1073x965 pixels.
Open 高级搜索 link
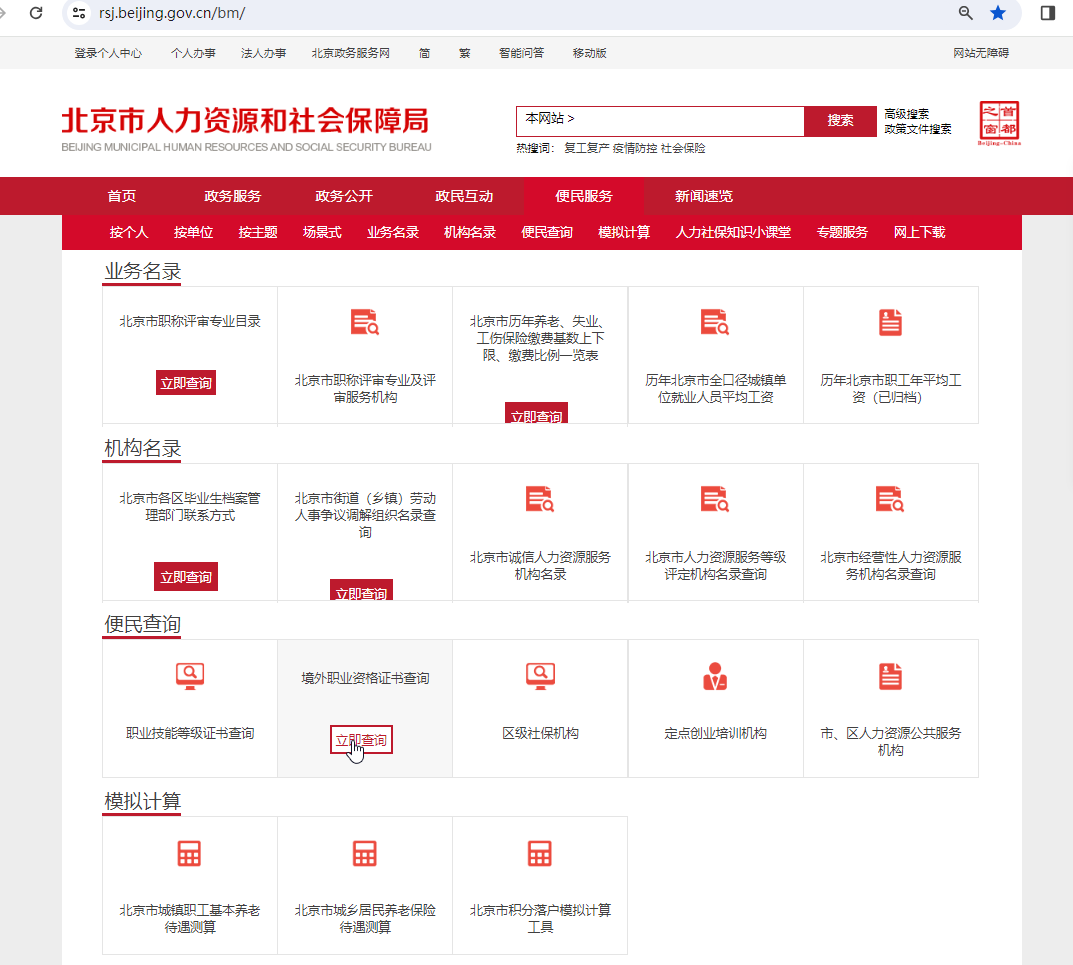click(906, 114)
